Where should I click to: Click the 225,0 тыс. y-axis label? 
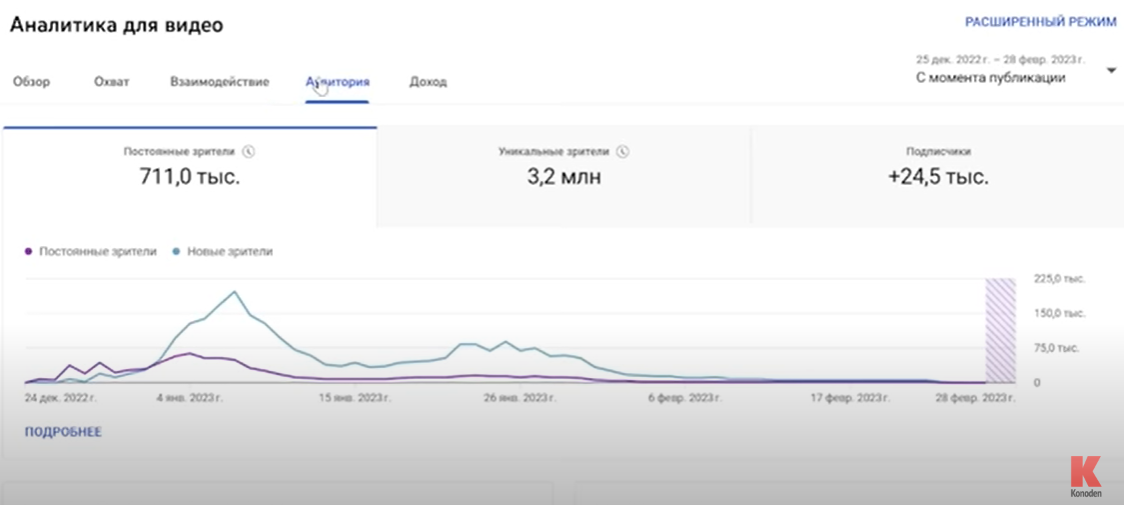coord(1059,279)
